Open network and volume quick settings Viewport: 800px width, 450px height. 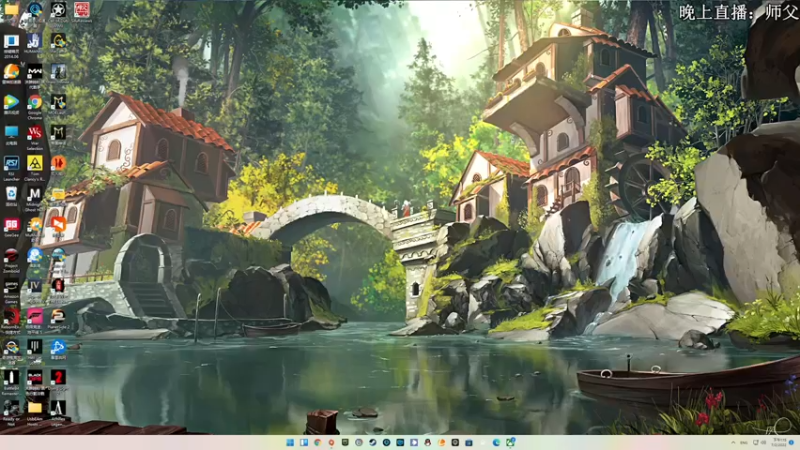tap(760, 442)
